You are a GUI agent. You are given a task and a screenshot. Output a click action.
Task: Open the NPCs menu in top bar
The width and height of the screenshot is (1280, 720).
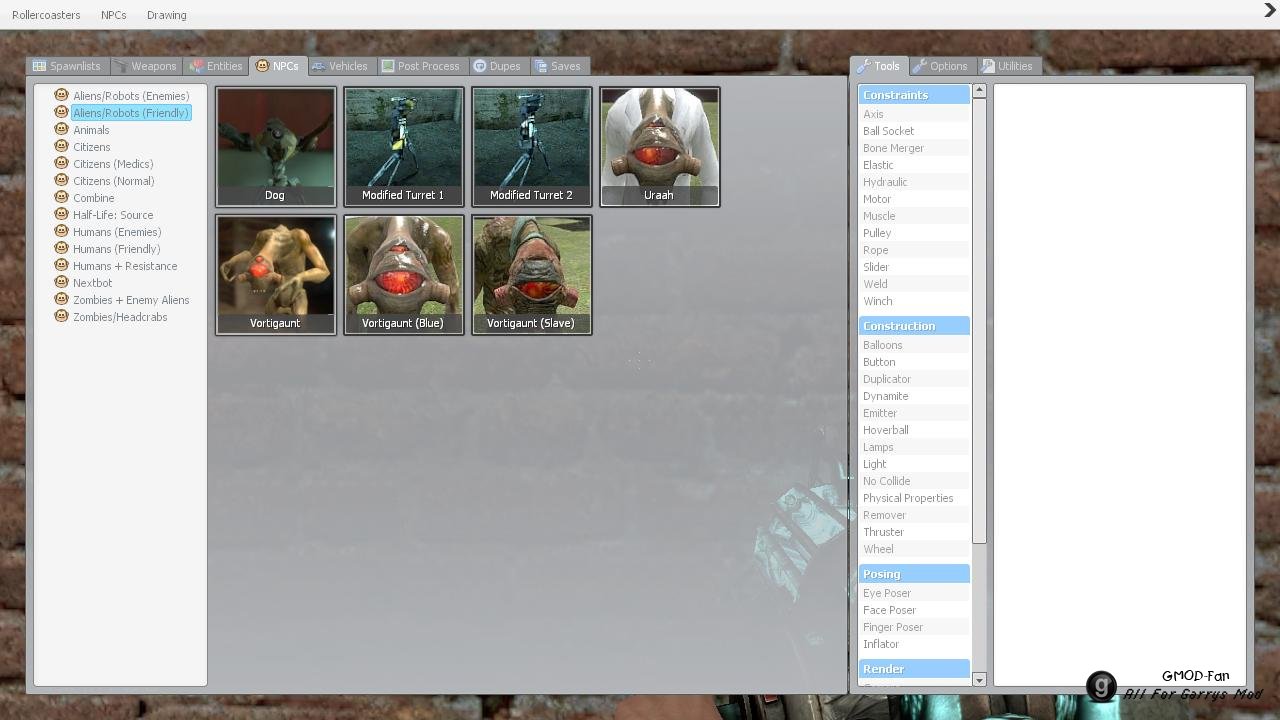tap(114, 15)
